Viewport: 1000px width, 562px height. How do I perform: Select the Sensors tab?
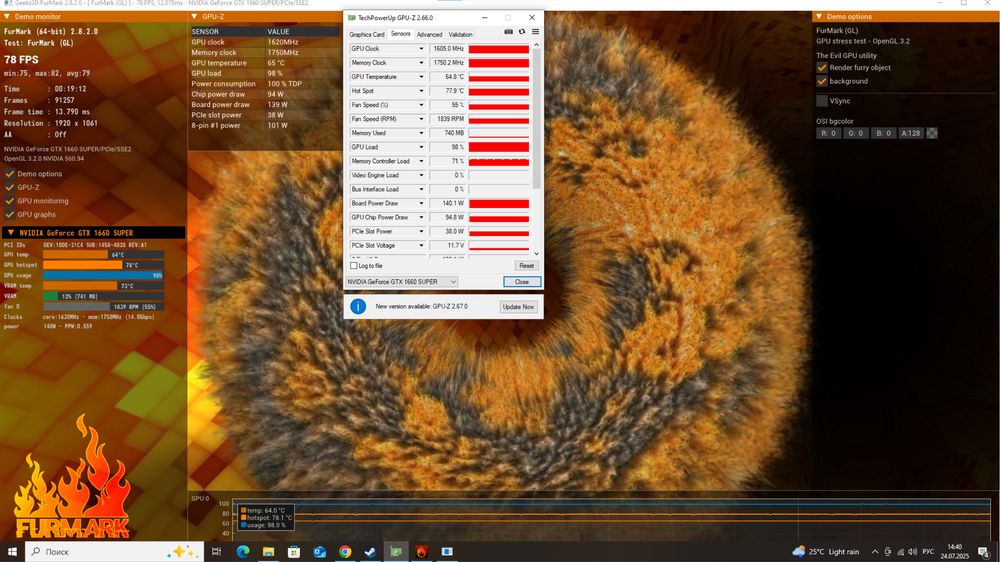401,34
